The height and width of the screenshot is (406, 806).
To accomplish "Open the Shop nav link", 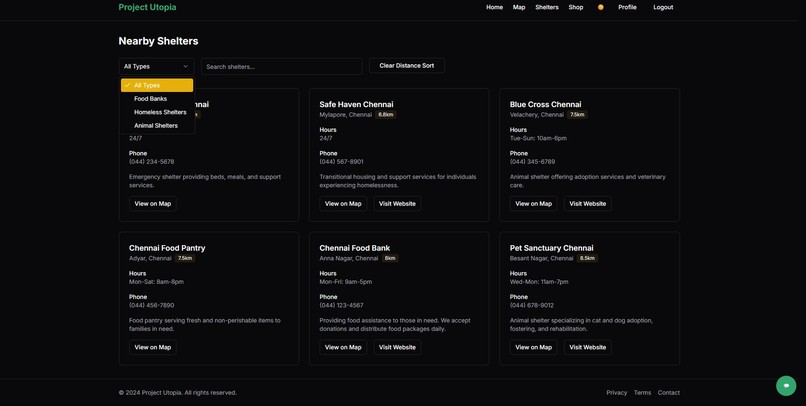I will click(576, 7).
